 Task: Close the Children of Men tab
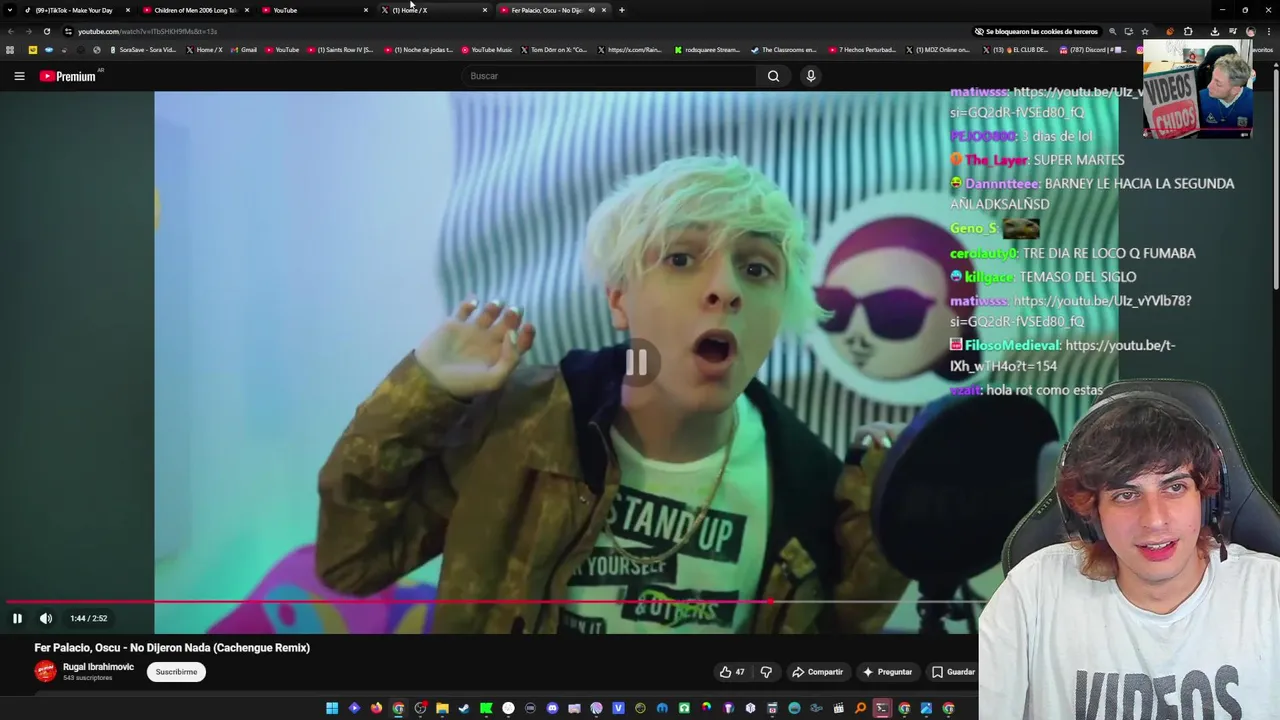[246, 10]
